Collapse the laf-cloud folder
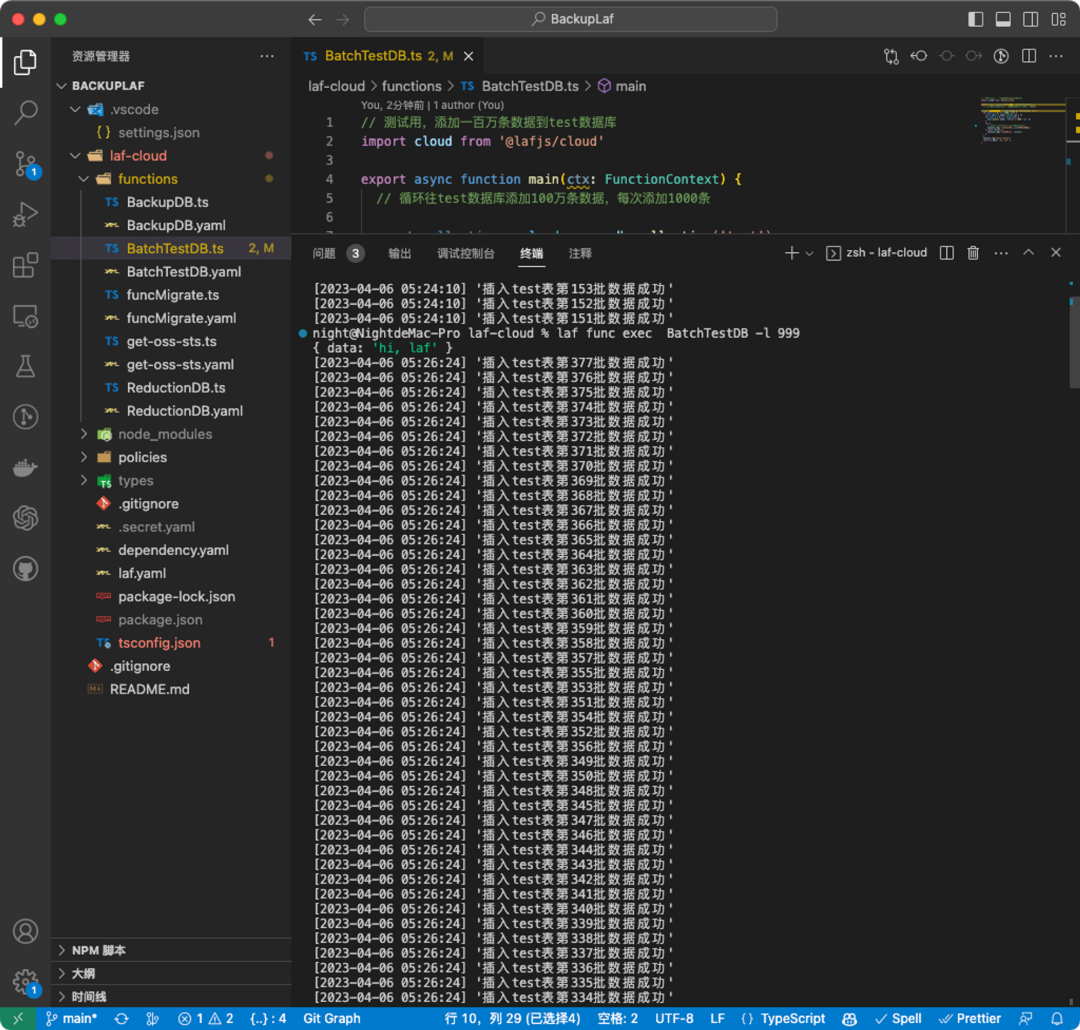 (x=75, y=156)
